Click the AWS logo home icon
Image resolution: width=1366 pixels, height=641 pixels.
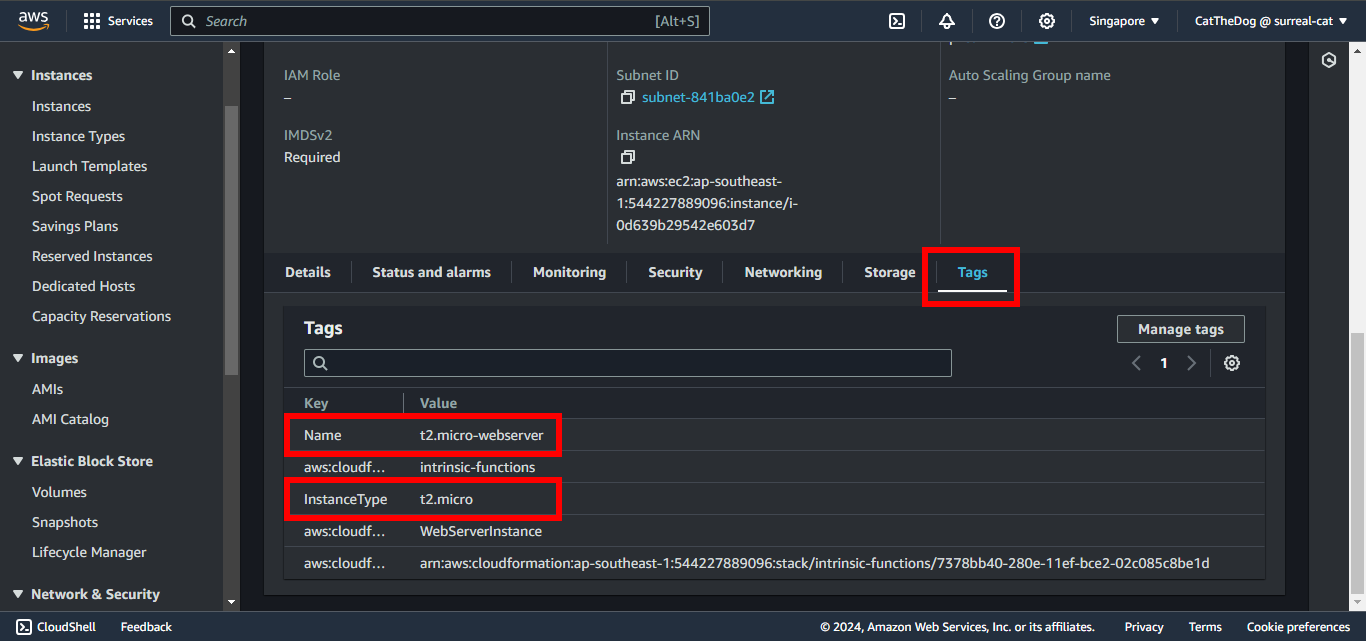pos(34,21)
